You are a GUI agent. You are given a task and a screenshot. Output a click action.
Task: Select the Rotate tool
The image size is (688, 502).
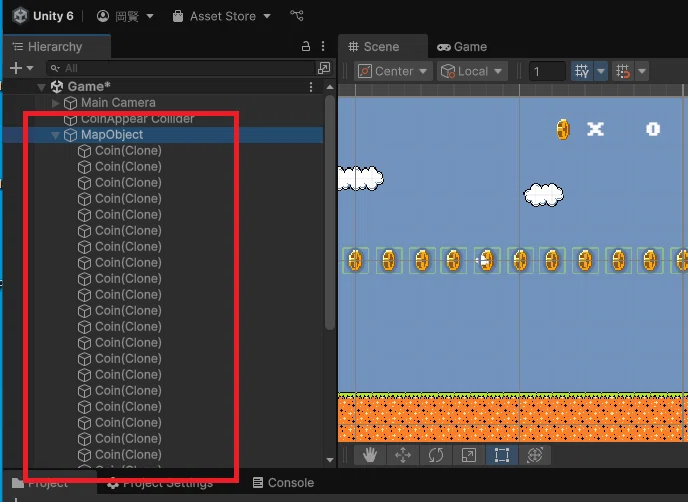pos(436,455)
